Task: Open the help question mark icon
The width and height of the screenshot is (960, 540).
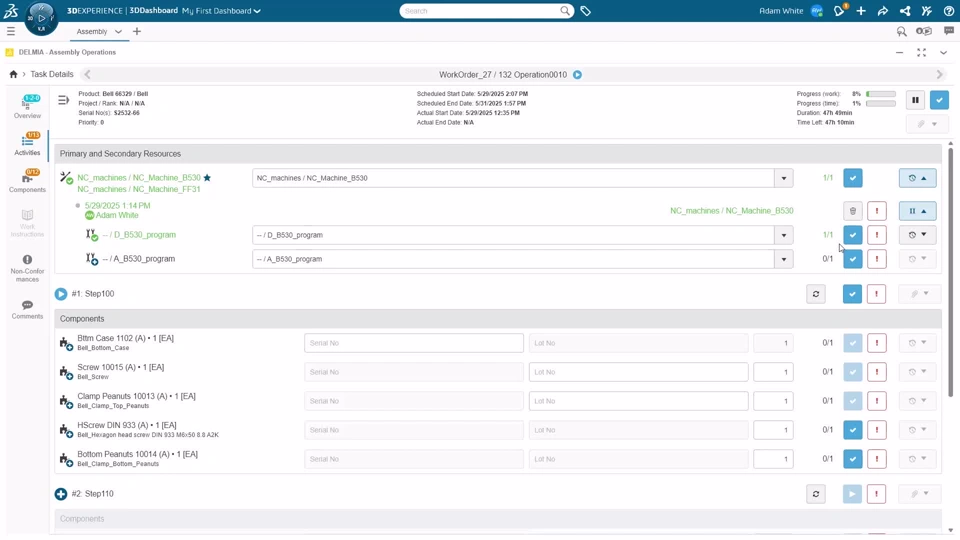Action: 948,11
